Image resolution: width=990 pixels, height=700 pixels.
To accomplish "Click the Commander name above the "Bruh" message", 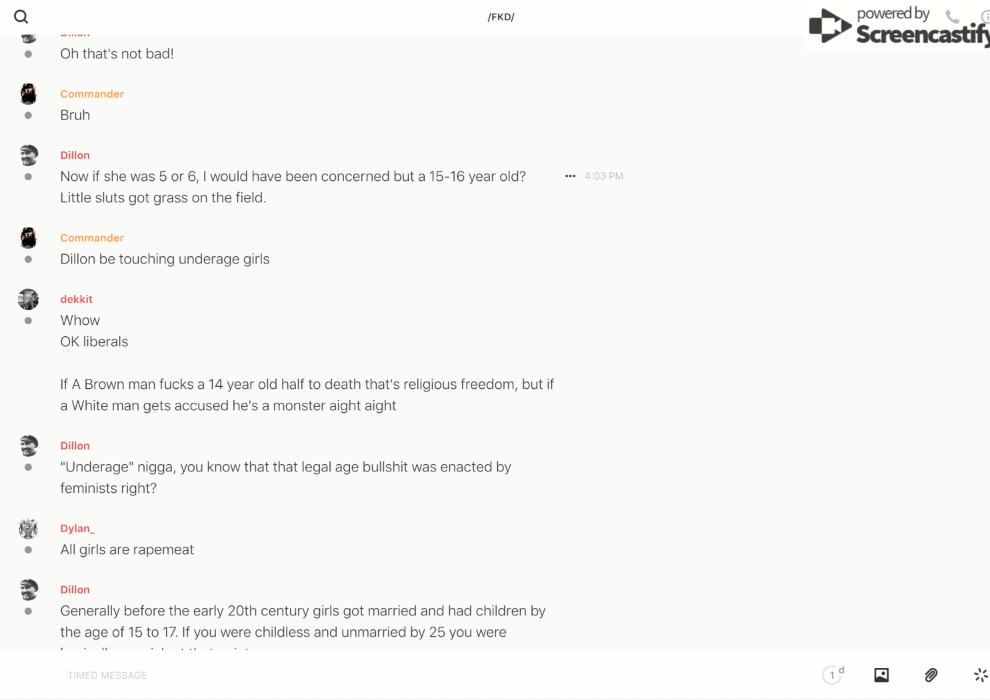I will 92,94.
